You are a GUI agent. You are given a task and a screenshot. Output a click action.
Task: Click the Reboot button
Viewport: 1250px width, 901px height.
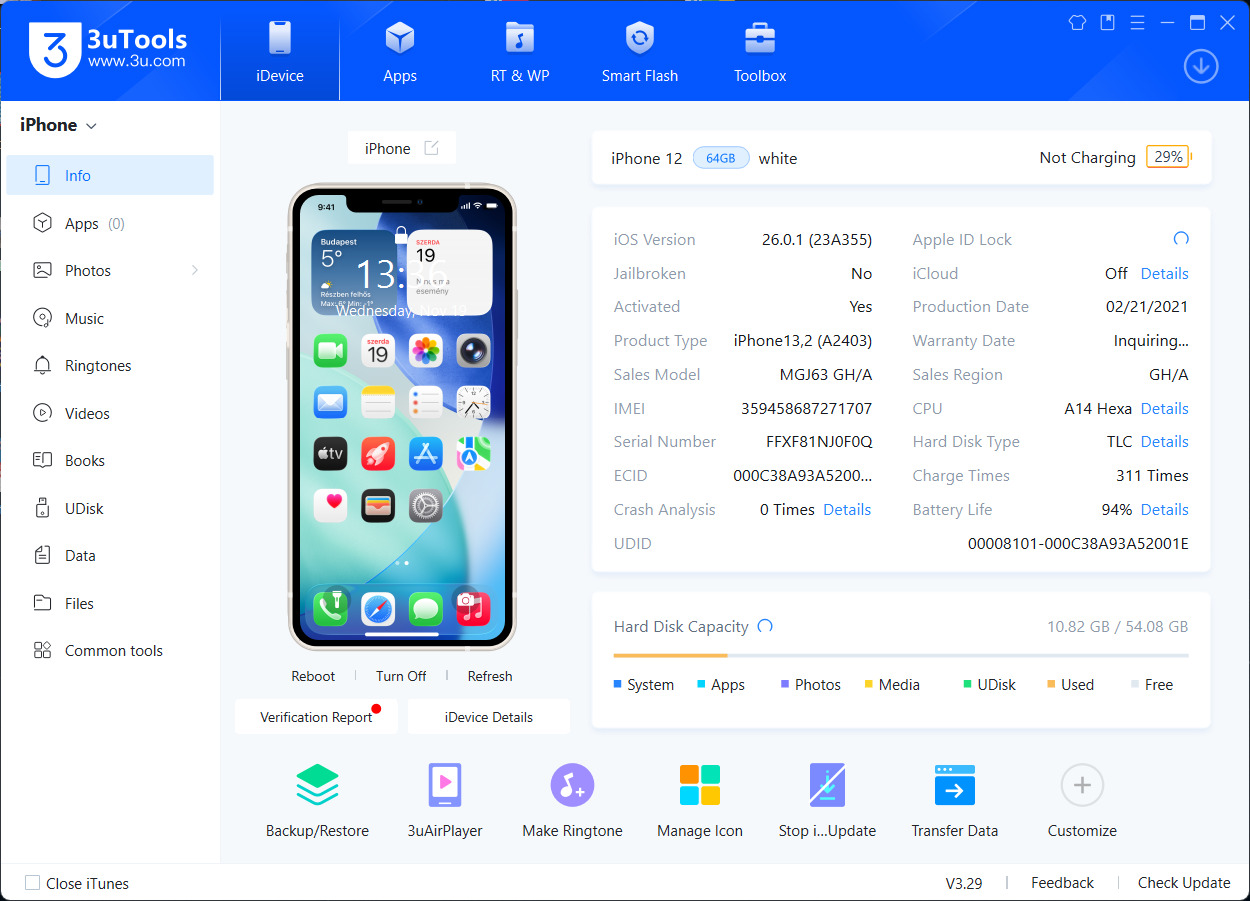[x=313, y=676]
